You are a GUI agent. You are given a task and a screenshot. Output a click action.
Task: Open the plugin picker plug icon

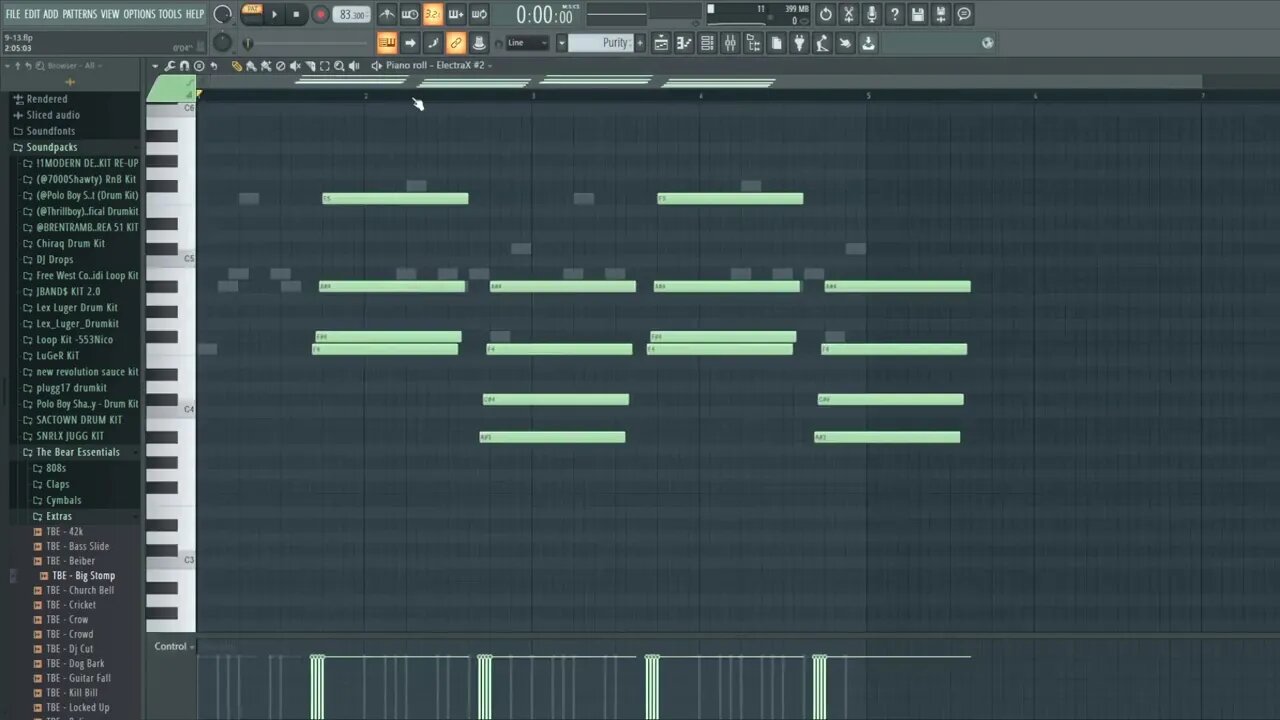(x=799, y=42)
